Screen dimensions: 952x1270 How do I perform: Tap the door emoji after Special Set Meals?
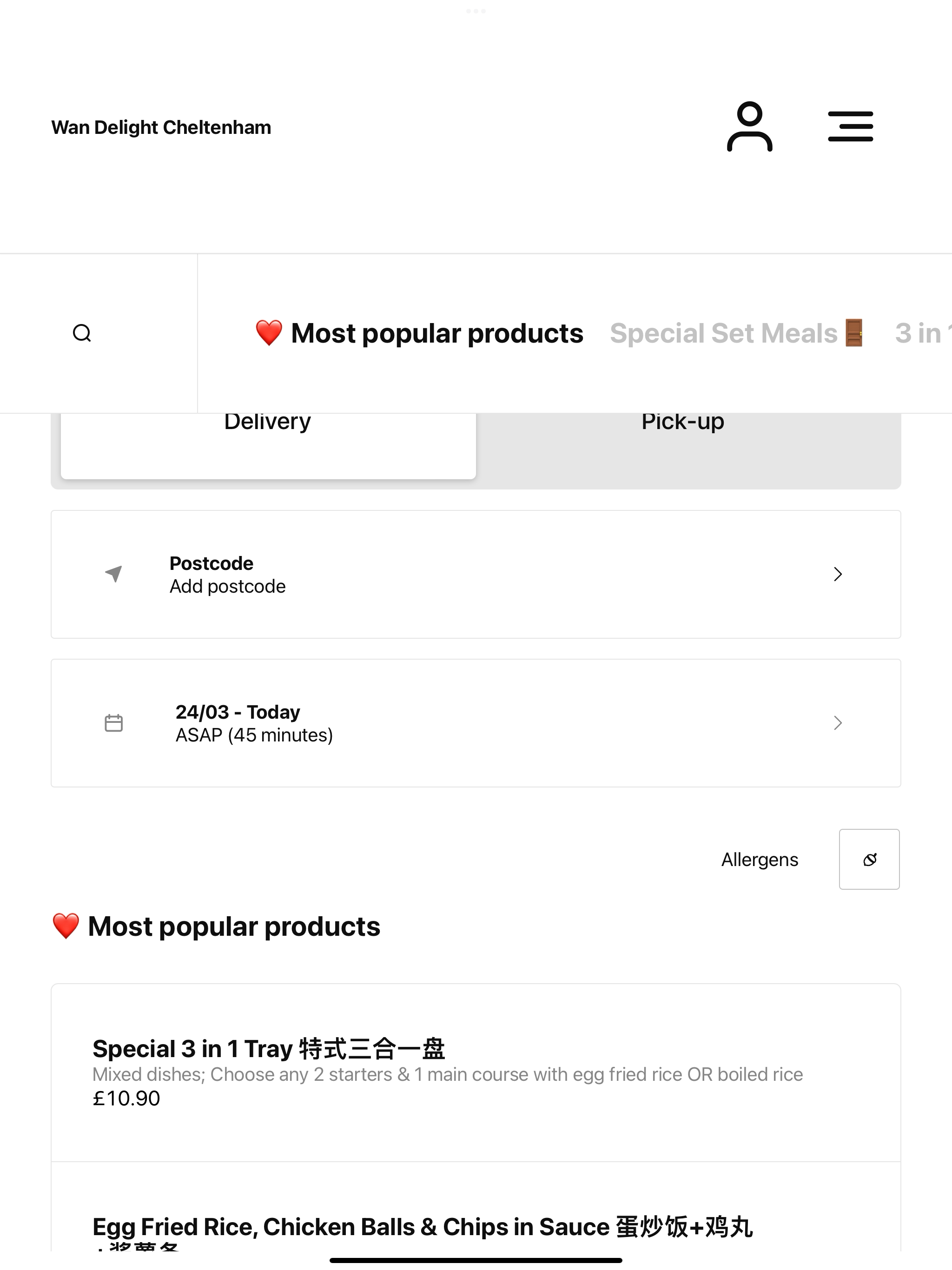click(854, 333)
